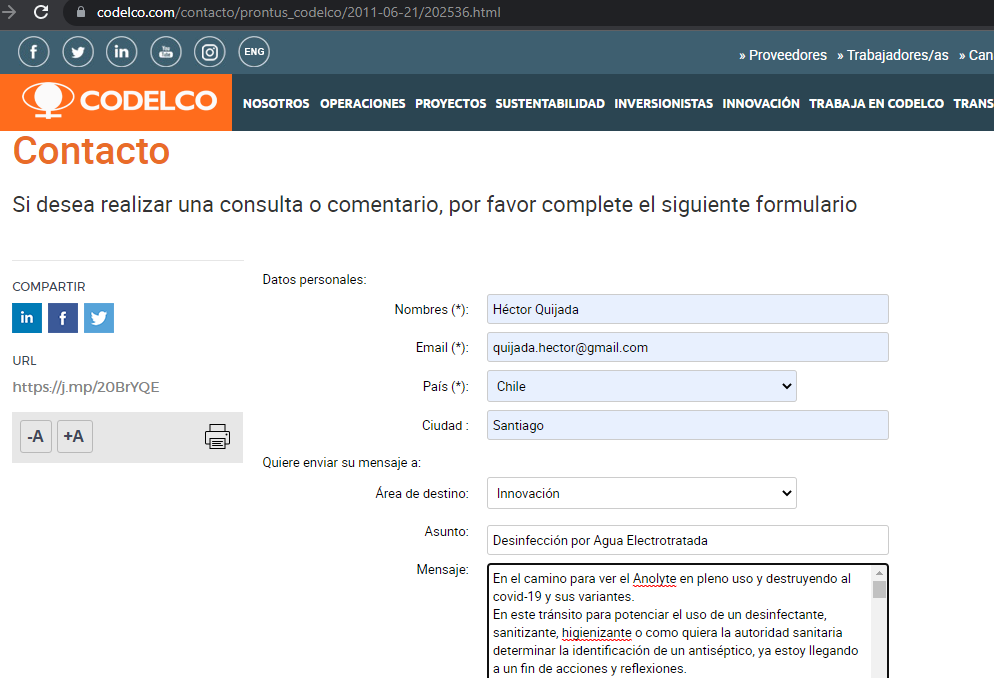Open the Operaciones menu
994x678 pixels.
pyautogui.click(x=363, y=103)
